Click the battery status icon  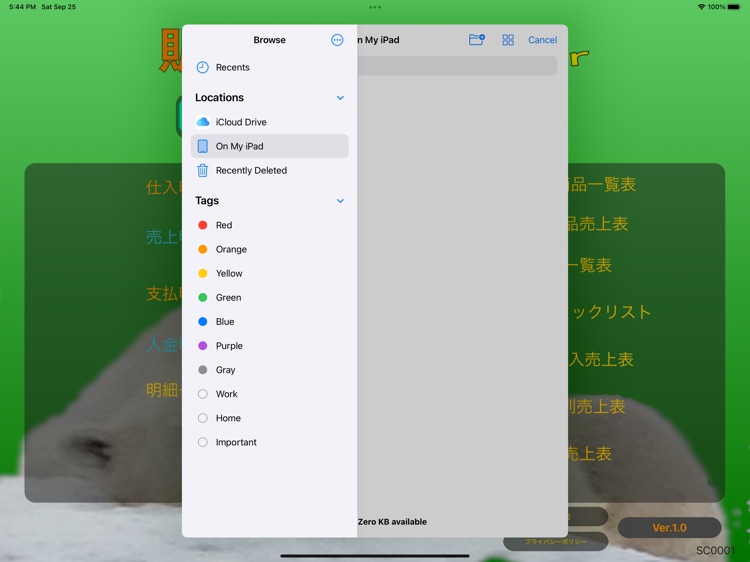[x=735, y=7]
